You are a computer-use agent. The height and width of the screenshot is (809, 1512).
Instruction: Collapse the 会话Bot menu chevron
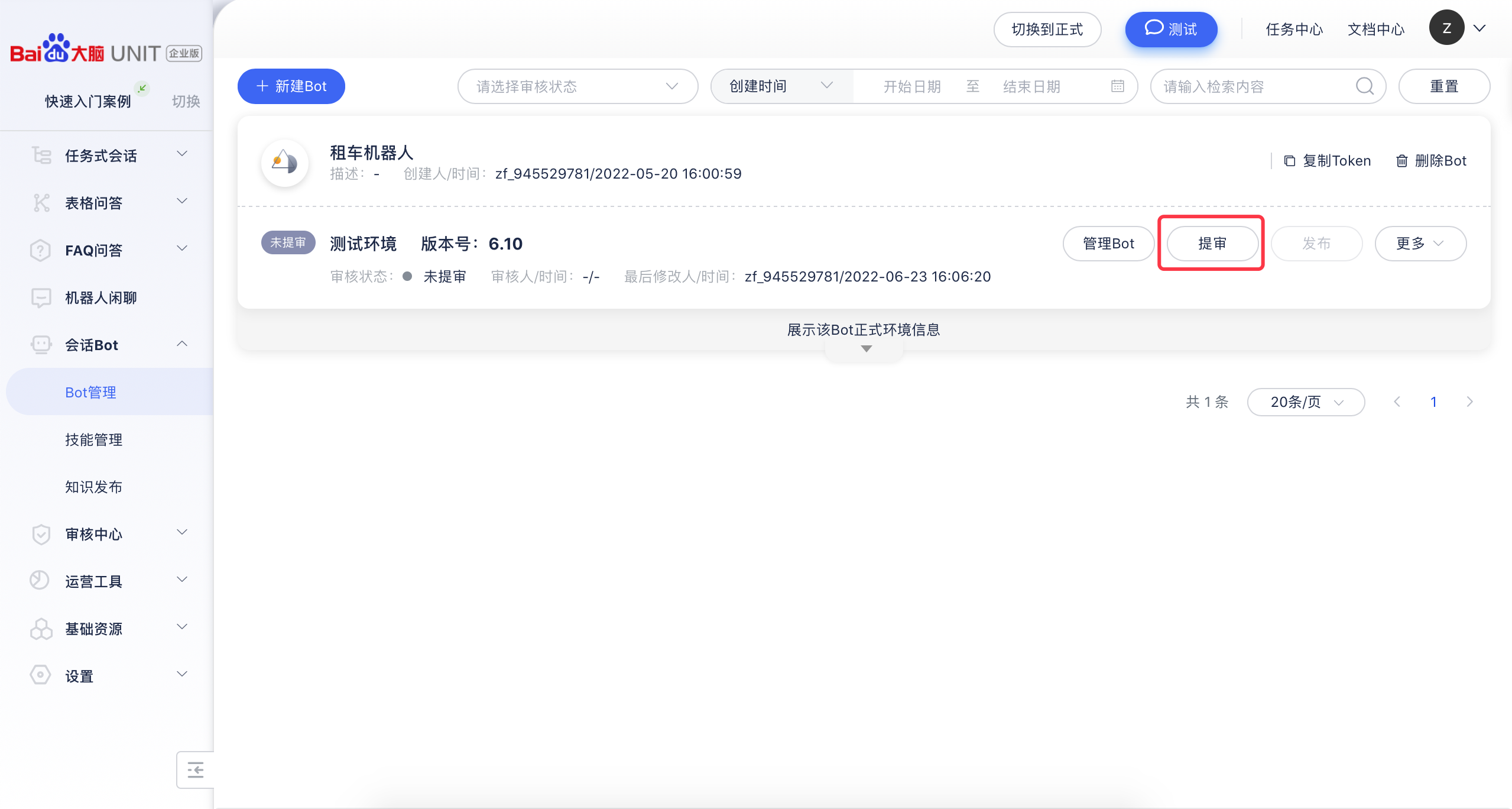pos(183,344)
